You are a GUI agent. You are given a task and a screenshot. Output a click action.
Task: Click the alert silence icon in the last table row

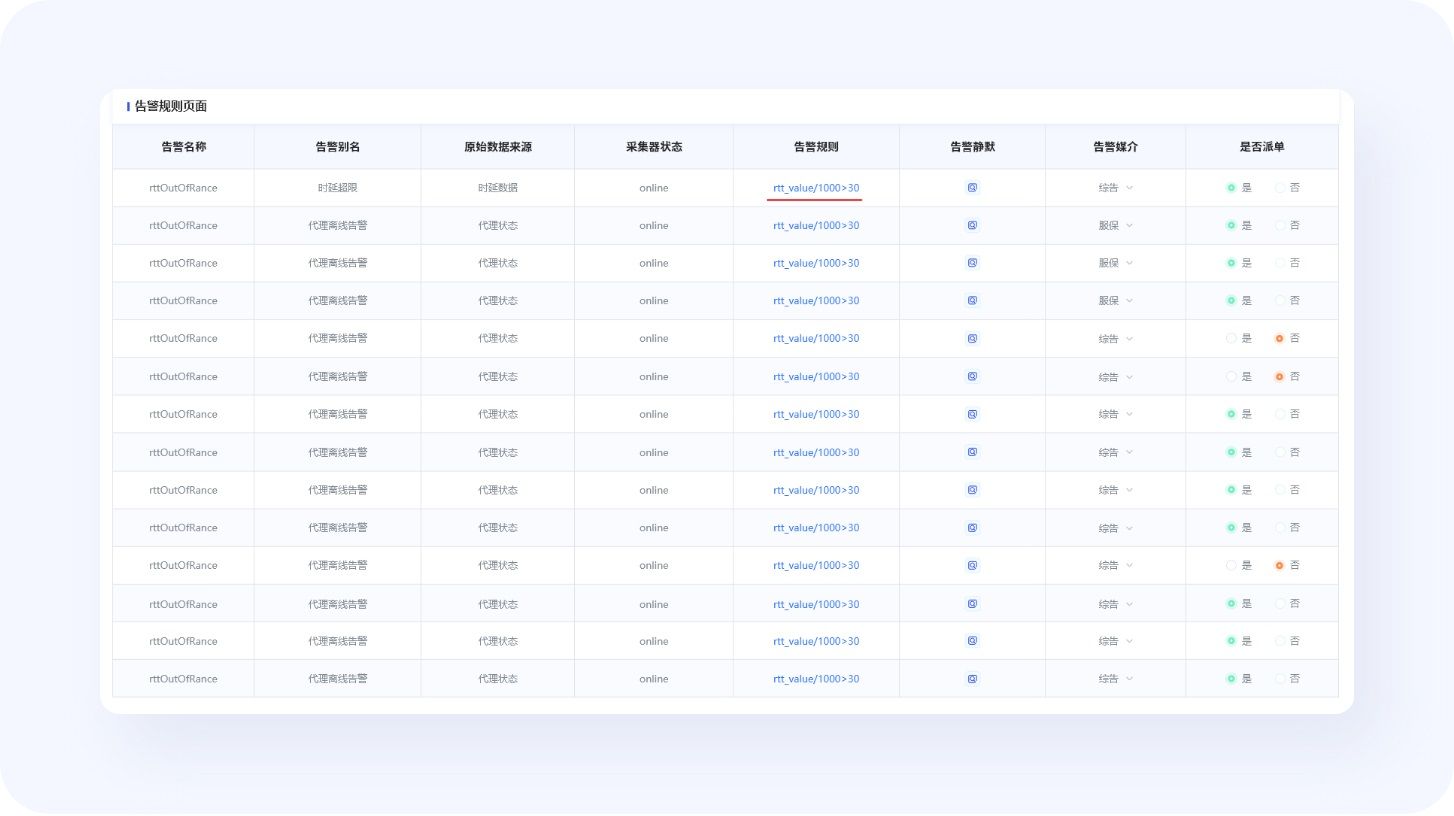coord(972,678)
